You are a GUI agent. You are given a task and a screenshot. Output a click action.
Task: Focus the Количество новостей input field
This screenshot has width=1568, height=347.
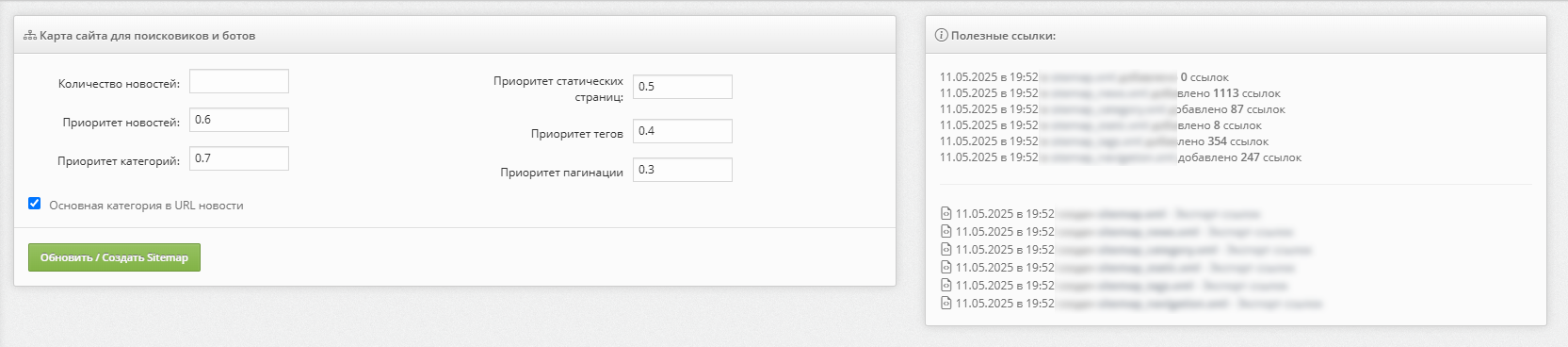[239, 81]
